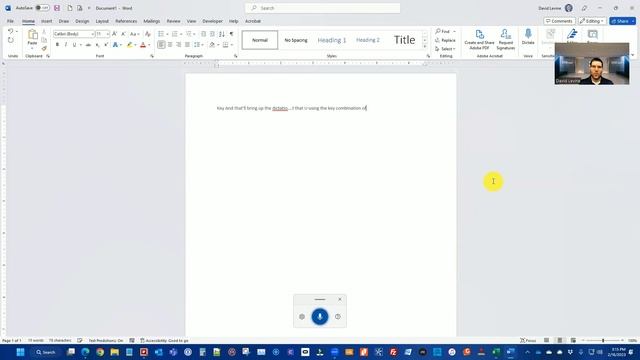The height and width of the screenshot is (360, 640).
Task: Click the Redo icon
Action: 11,40
